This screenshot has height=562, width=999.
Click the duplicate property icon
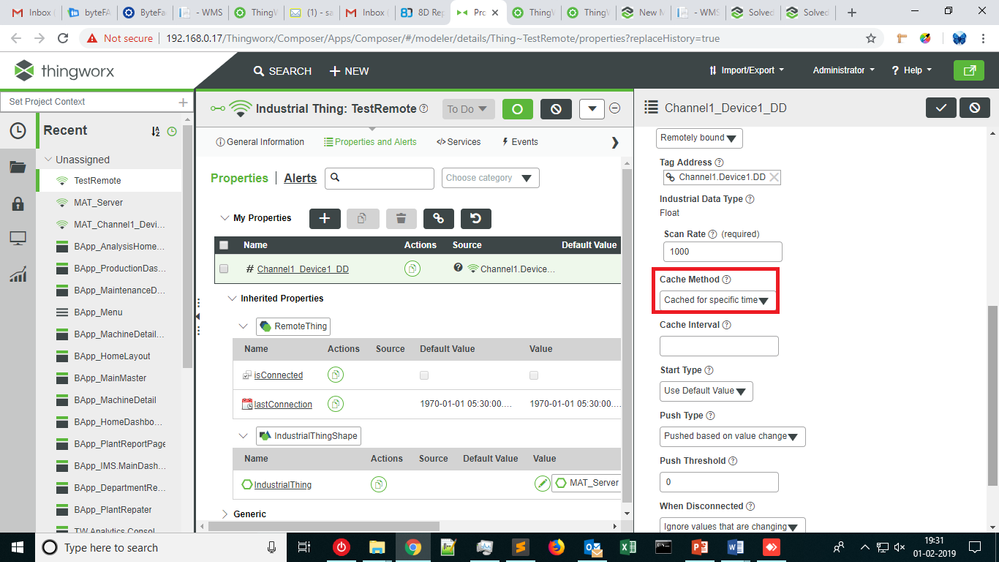coord(363,219)
